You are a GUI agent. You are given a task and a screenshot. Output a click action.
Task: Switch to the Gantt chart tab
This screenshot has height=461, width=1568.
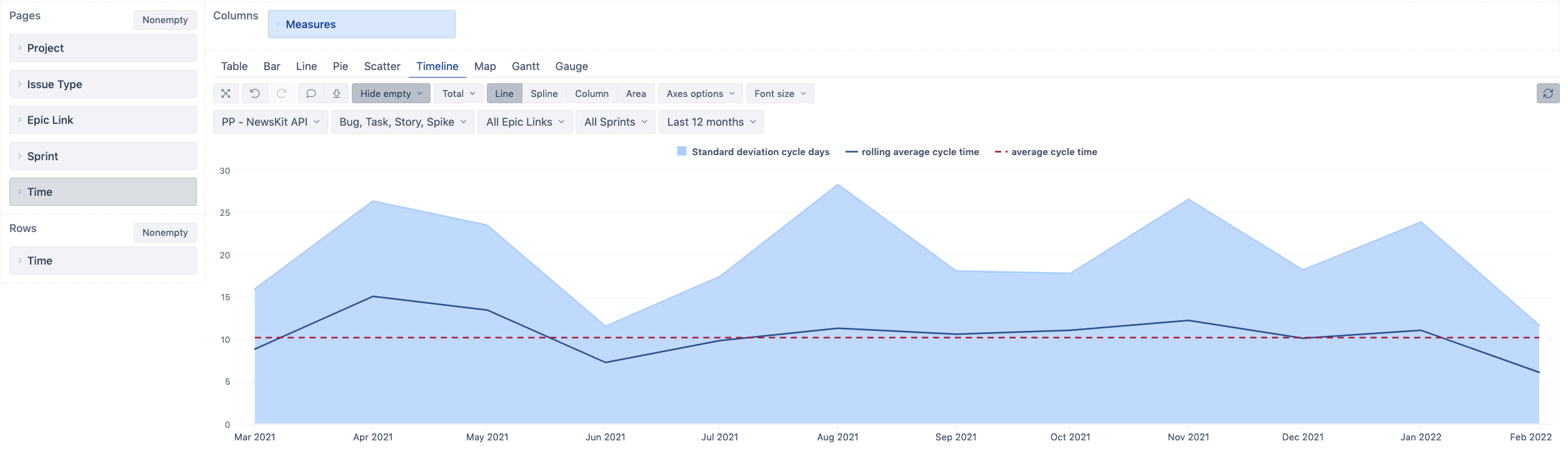click(525, 66)
